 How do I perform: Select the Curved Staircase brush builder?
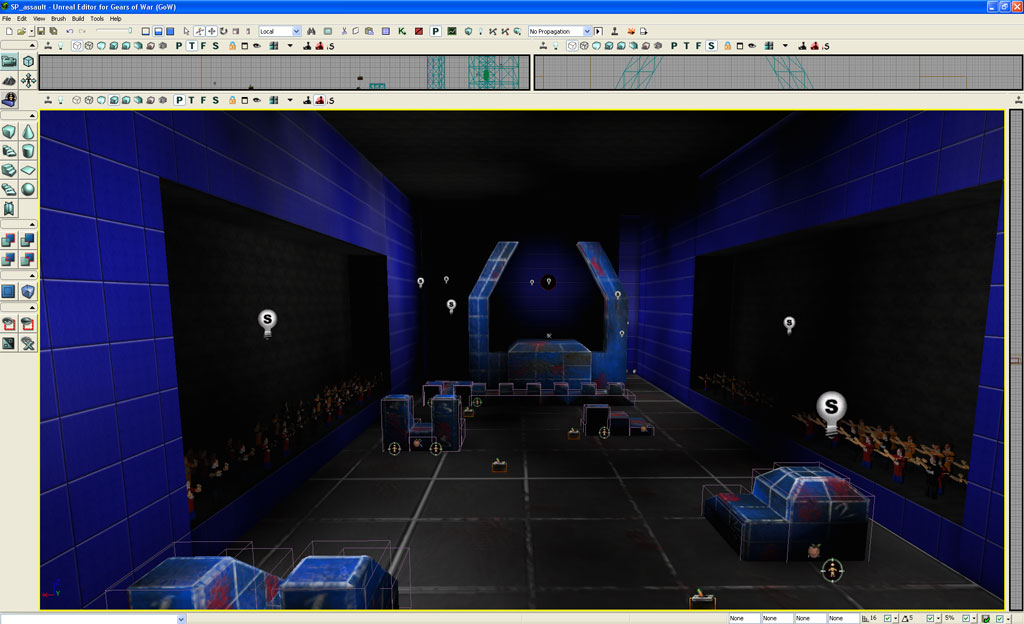[9, 151]
